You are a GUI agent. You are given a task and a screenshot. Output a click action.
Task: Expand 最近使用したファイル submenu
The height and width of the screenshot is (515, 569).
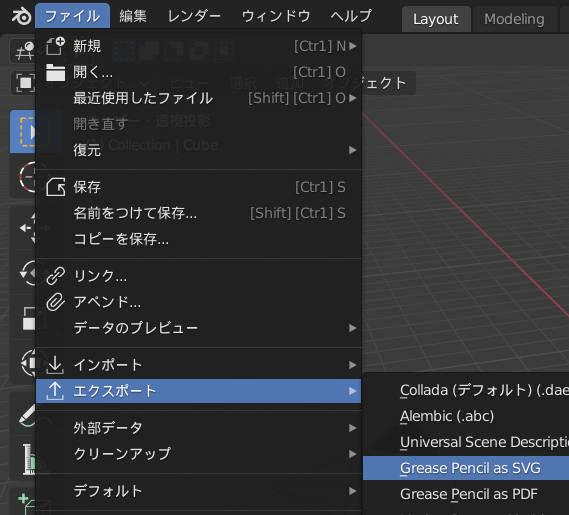tap(198, 98)
